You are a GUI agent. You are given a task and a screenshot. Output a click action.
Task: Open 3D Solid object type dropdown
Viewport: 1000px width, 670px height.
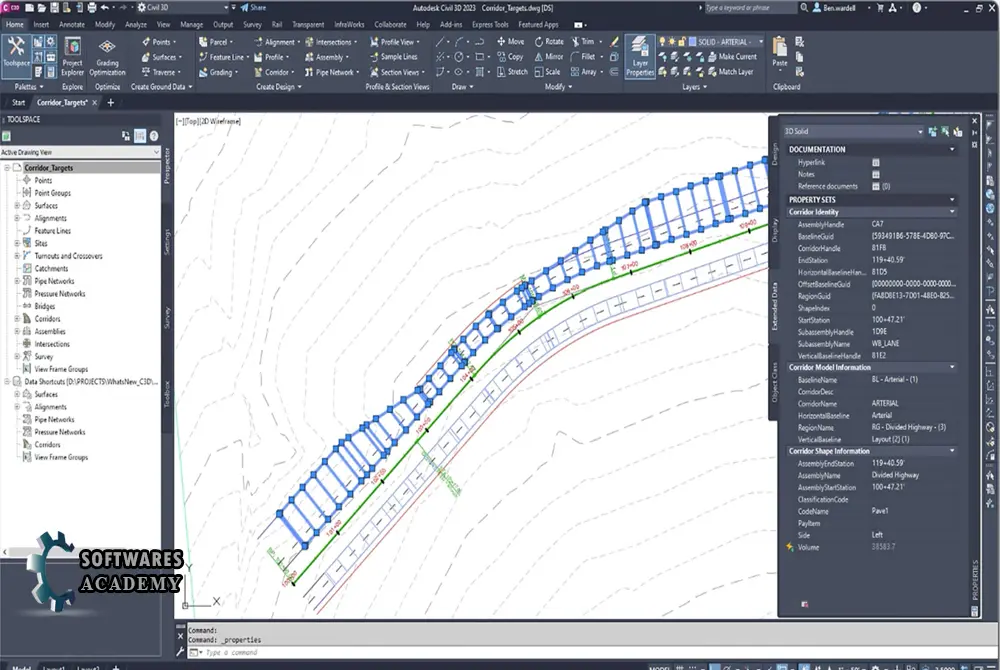pos(853,131)
